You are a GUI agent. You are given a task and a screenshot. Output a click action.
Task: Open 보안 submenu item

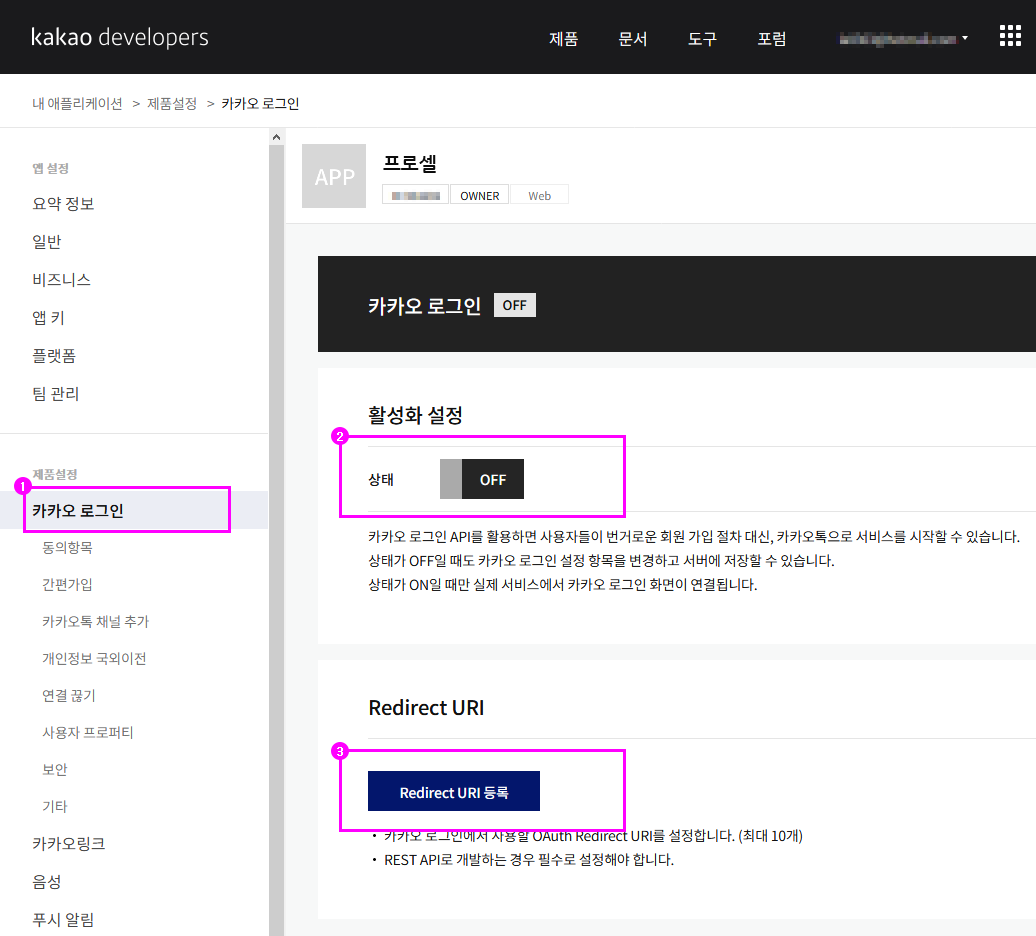click(x=55, y=770)
